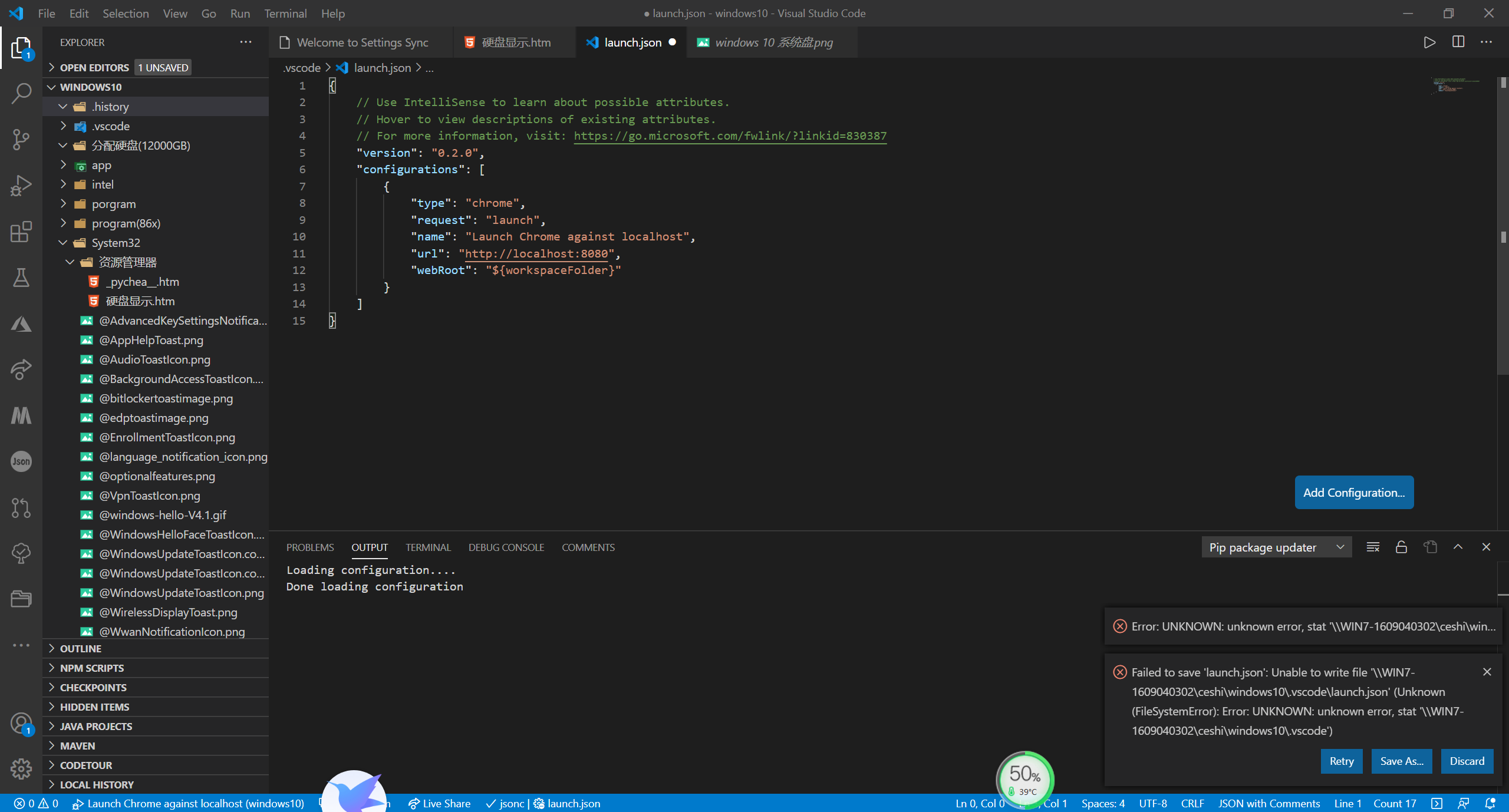Open output log in editor

[x=1430, y=547]
